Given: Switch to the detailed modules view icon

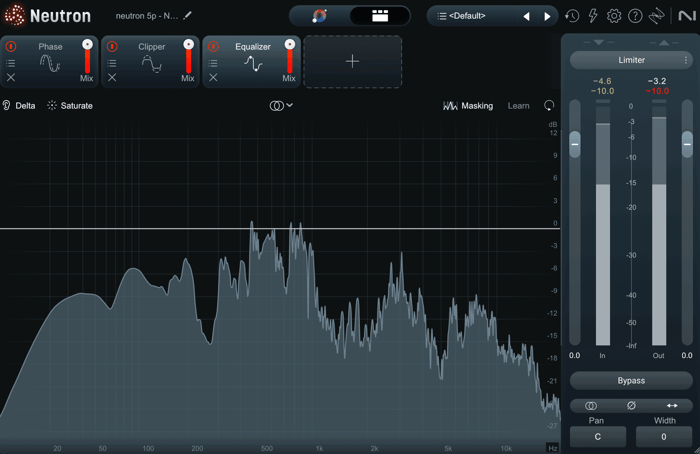Looking at the screenshot, I should click(x=380, y=16).
